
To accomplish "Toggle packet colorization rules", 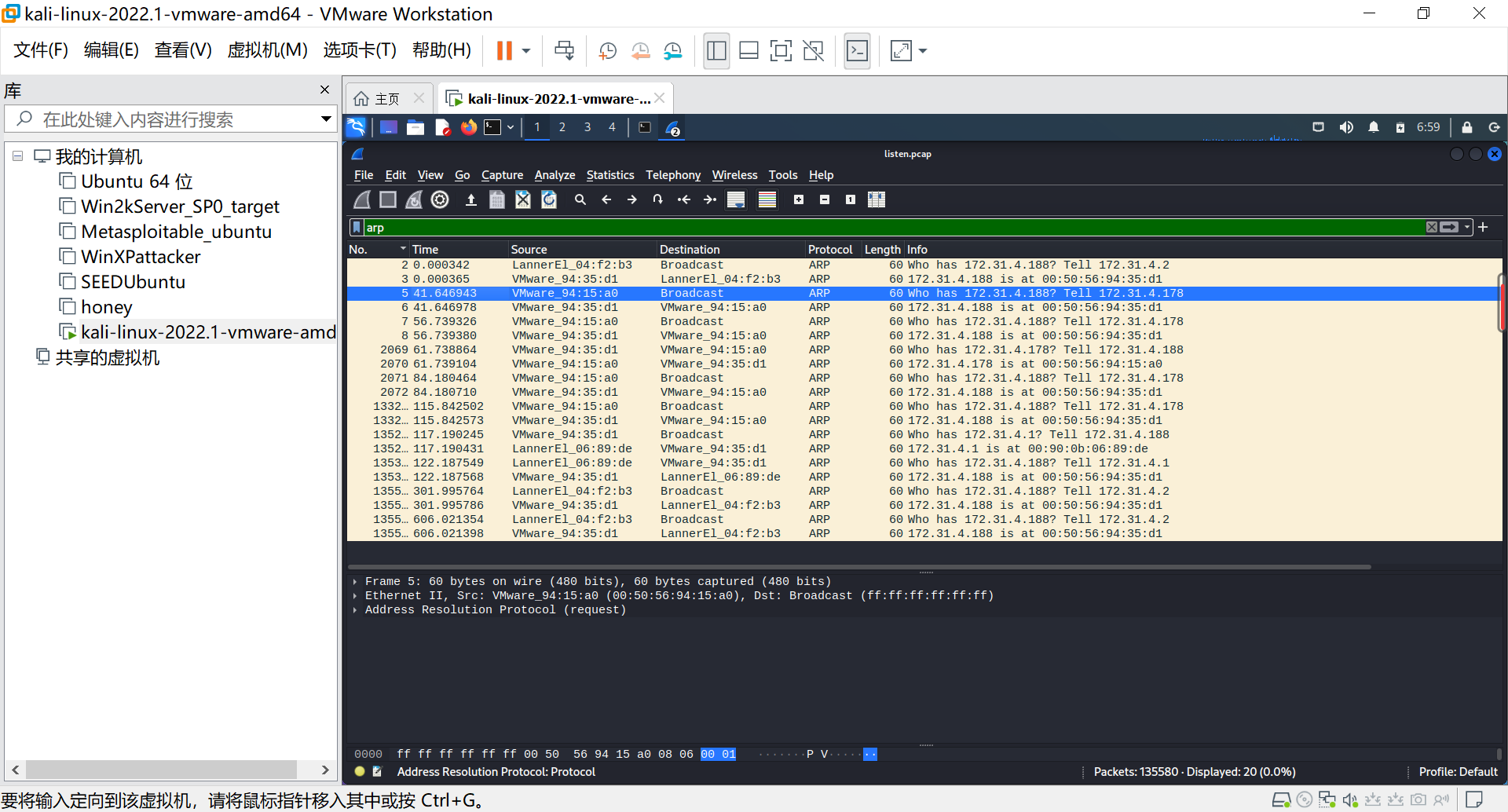I will pos(767,199).
